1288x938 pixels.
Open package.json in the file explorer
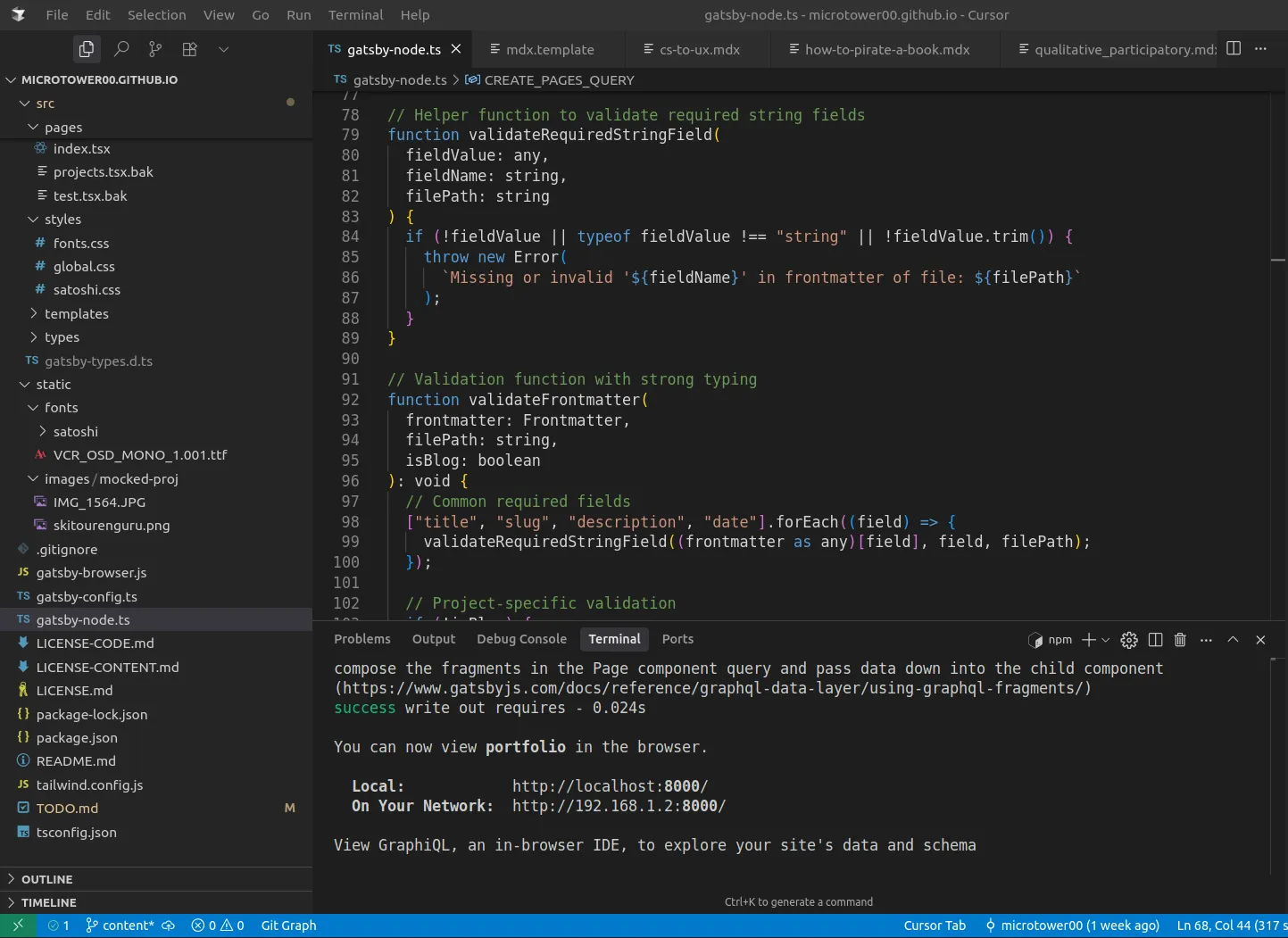[77, 738]
